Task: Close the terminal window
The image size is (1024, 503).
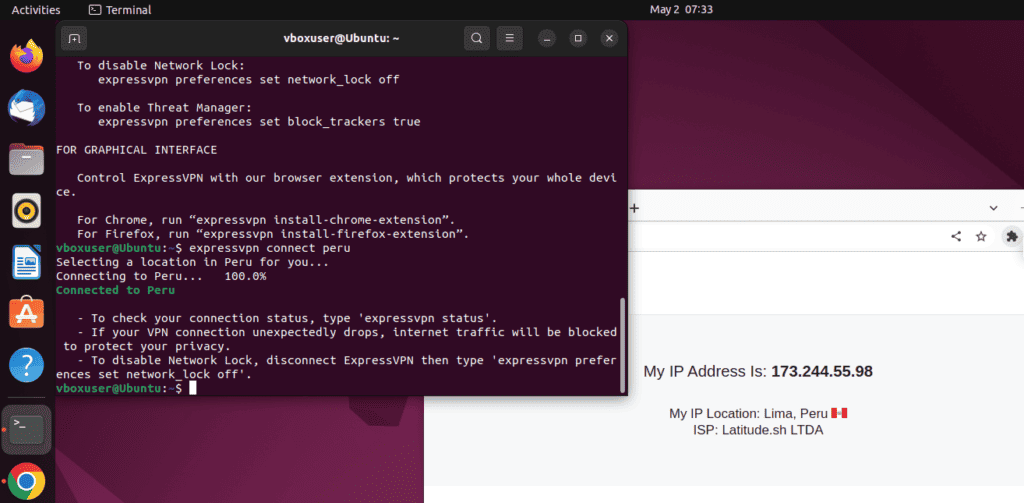Action: point(609,39)
